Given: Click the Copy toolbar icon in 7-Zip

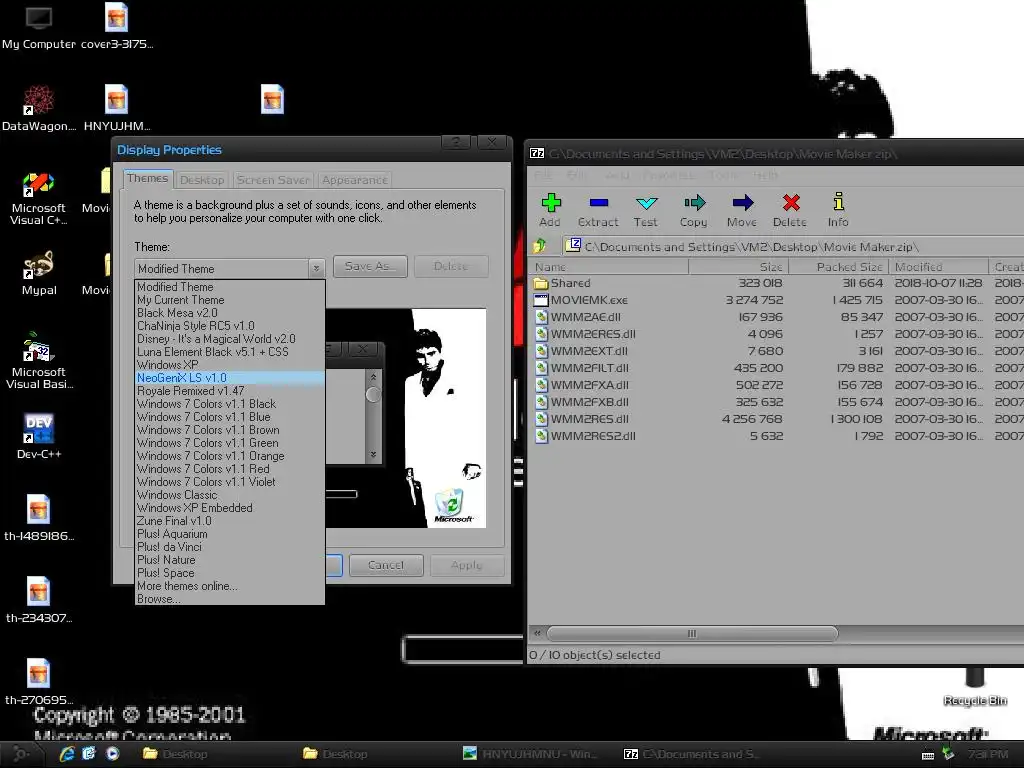Looking at the screenshot, I should 694,203.
